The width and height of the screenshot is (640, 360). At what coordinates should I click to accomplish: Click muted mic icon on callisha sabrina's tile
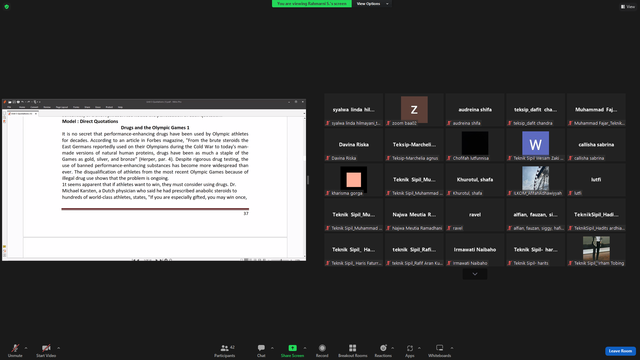pyautogui.click(x=571, y=158)
